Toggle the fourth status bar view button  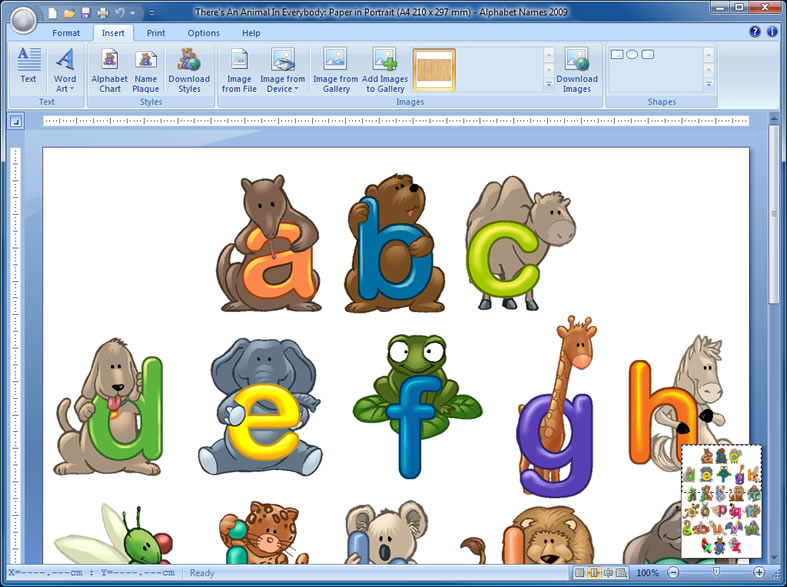621,572
